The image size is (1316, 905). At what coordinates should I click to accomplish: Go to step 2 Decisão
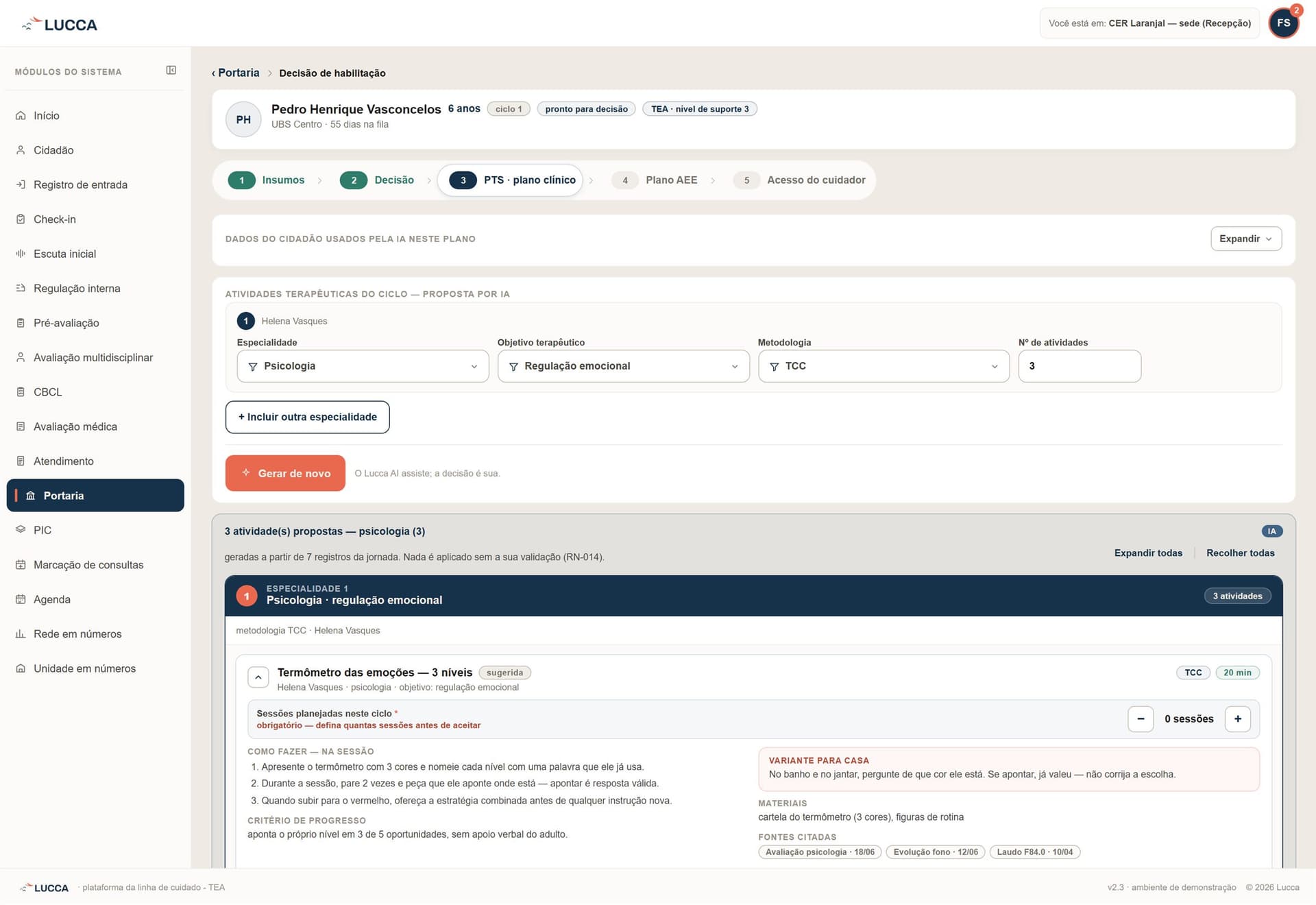coord(377,180)
